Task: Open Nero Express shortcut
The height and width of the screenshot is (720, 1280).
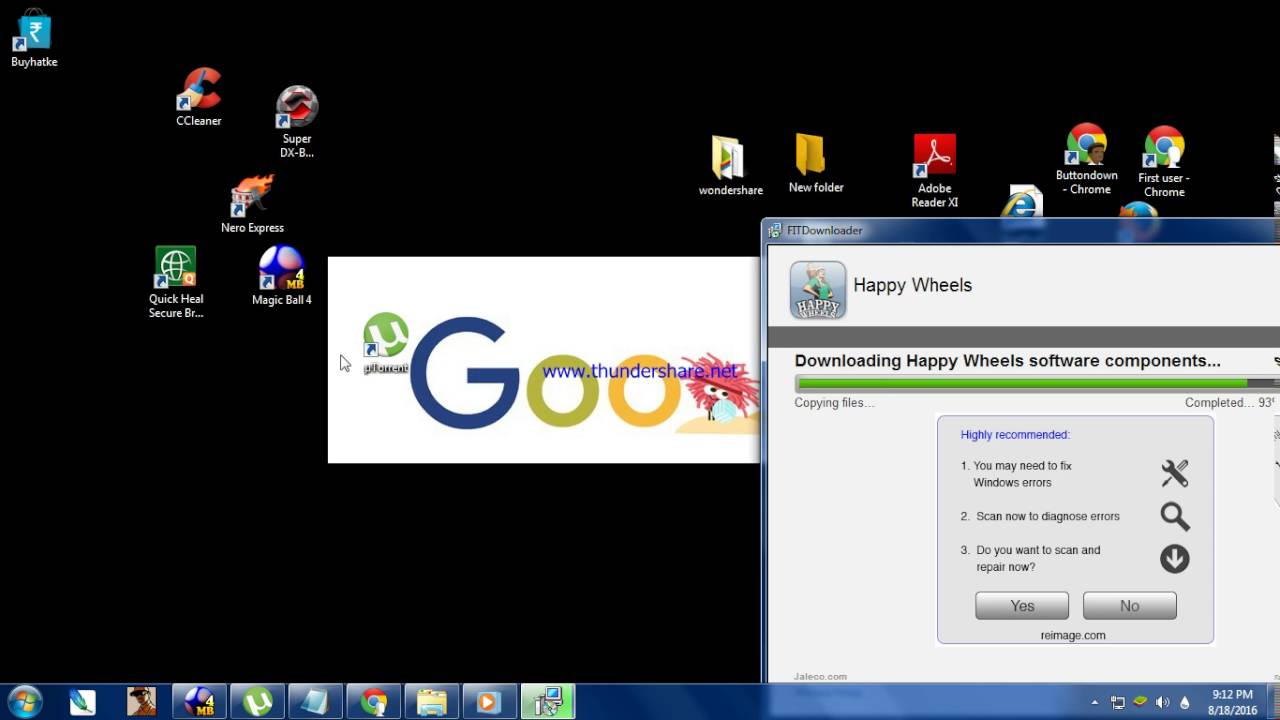Action: [252, 204]
